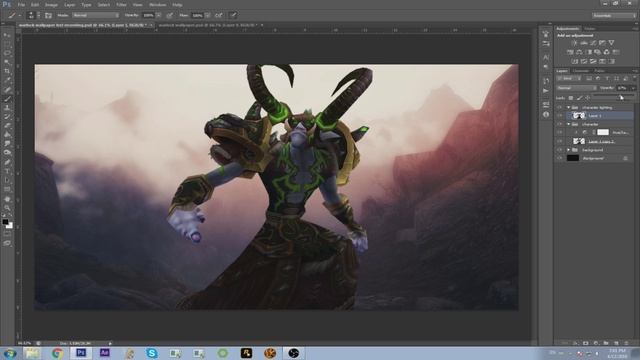Viewport: 640px width, 360px height.
Task: Open brush Opacity slider dropdown arrow
Action: pos(158,16)
